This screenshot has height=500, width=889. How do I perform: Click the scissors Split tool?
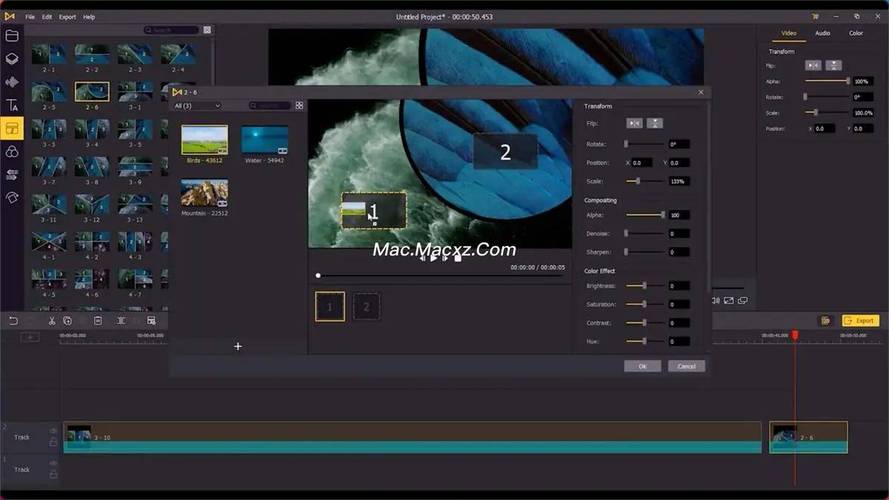coord(52,321)
